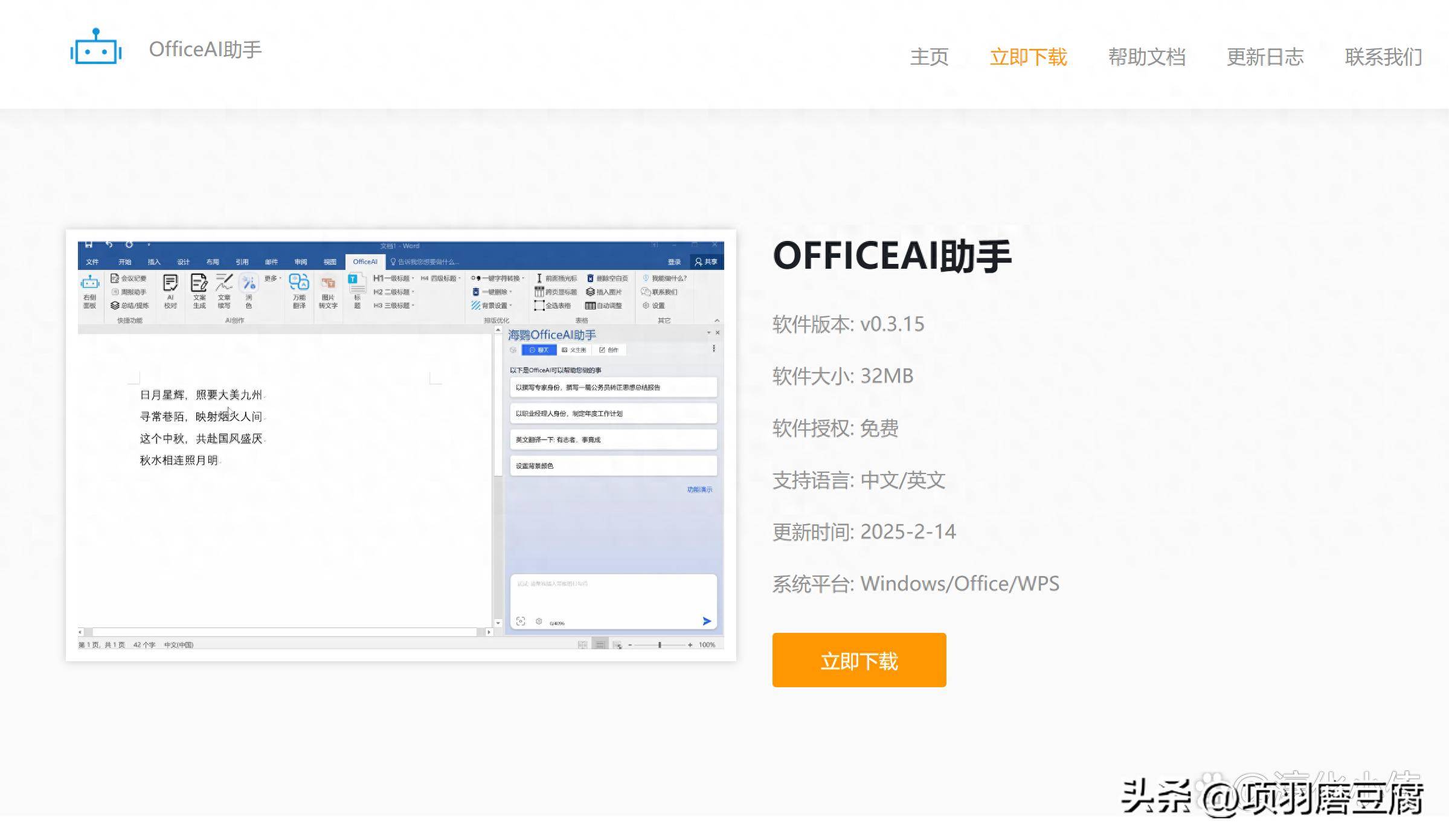This screenshot has height=840, width=1449.
Task: Open 帮助文档 from the navigation
Action: [x=1146, y=57]
